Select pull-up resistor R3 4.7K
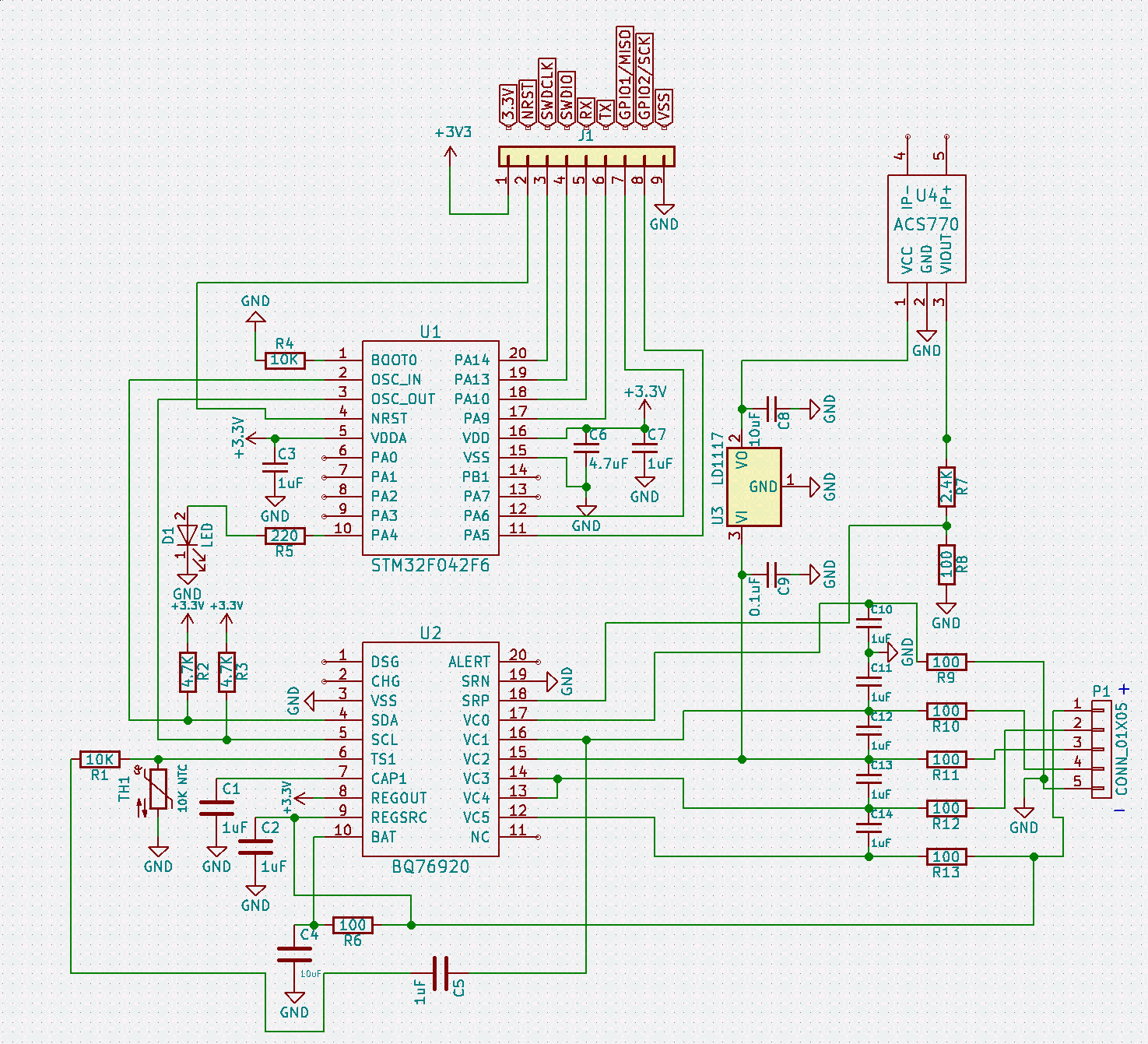 click(226, 672)
